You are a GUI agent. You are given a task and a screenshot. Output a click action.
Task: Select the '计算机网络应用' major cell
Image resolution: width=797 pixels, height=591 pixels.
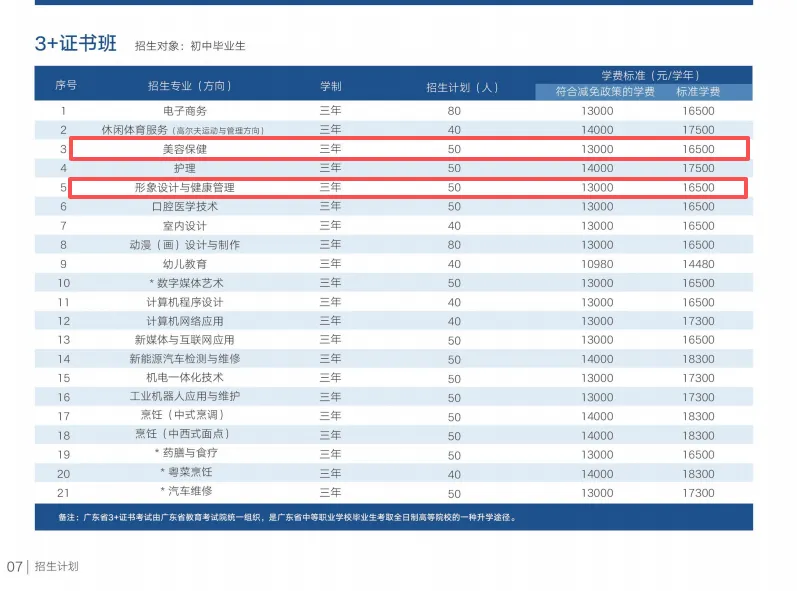pyautogui.click(x=185, y=321)
